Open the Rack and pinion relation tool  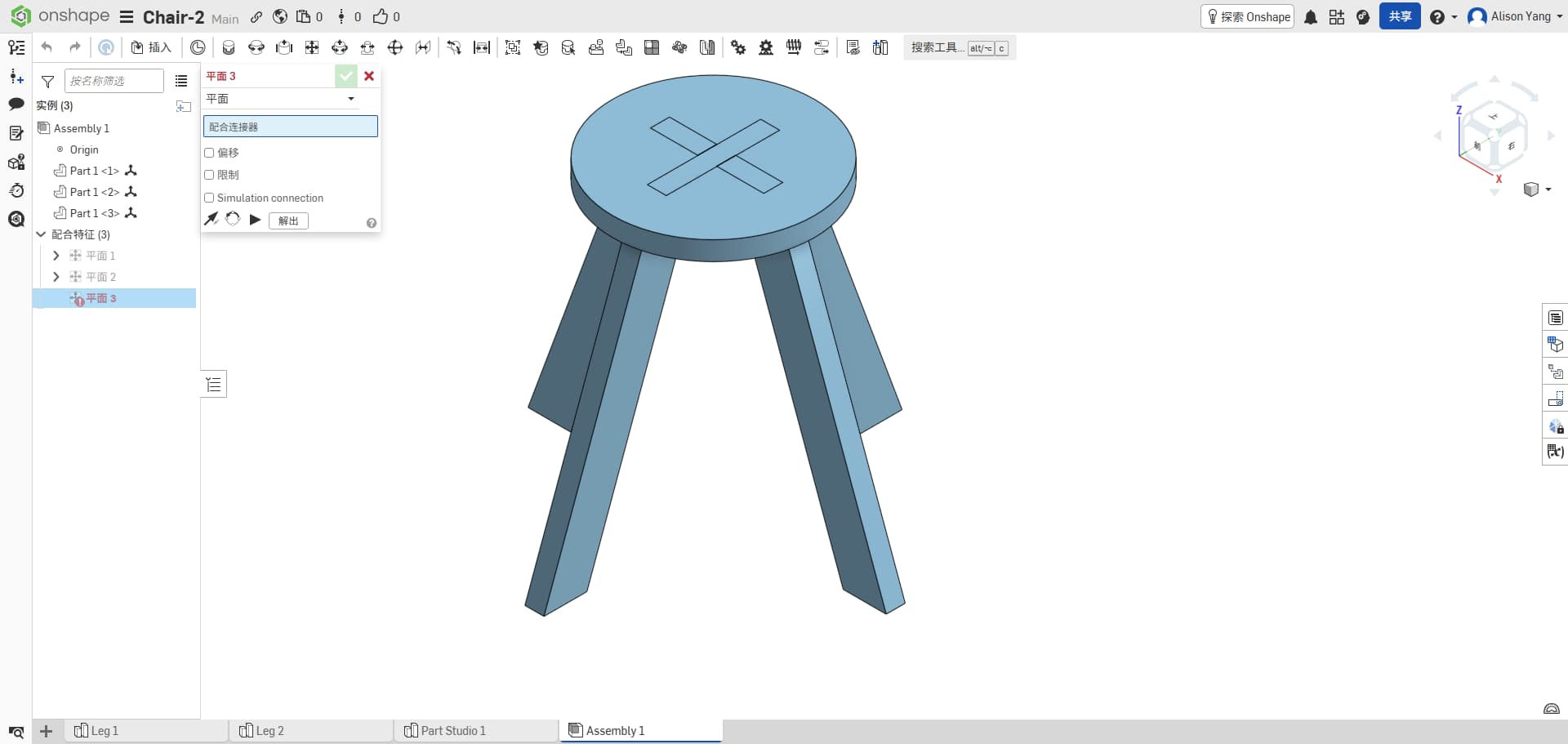point(766,47)
